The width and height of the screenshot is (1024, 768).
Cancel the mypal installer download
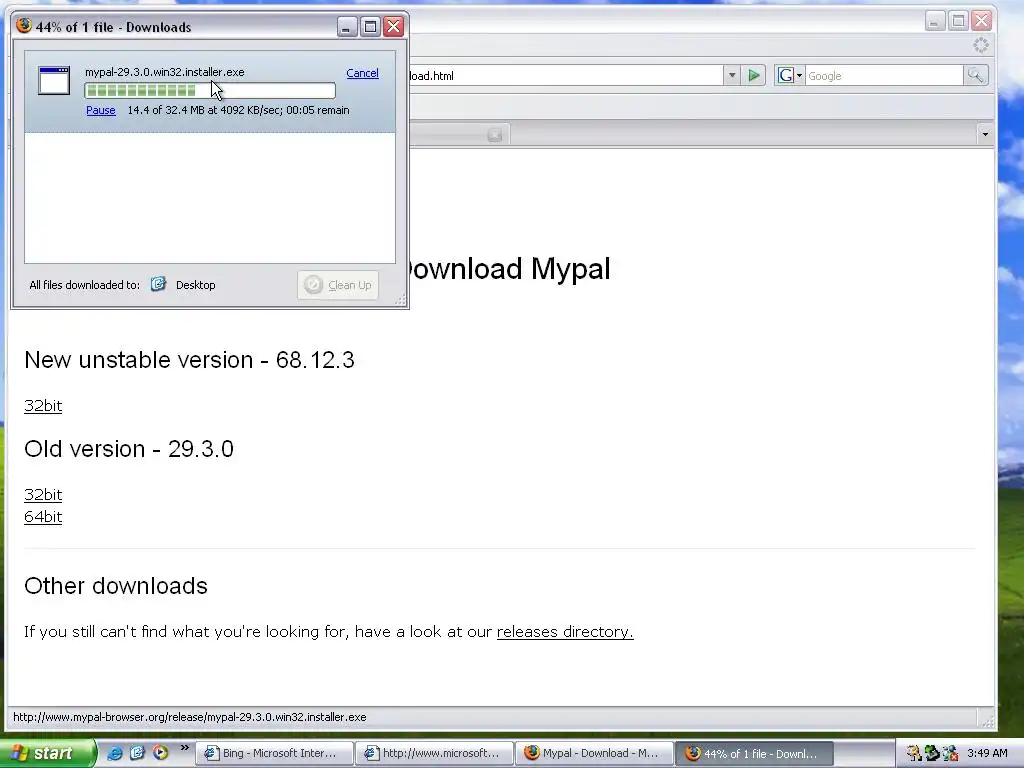[x=362, y=73]
